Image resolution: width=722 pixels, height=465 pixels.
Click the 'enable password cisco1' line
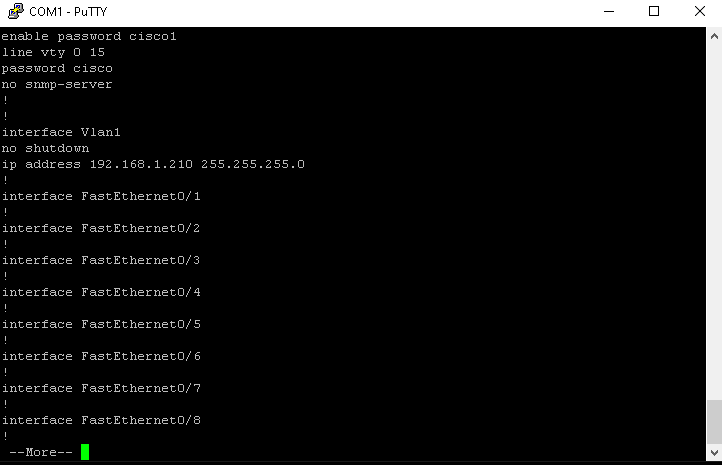coord(89,36)
